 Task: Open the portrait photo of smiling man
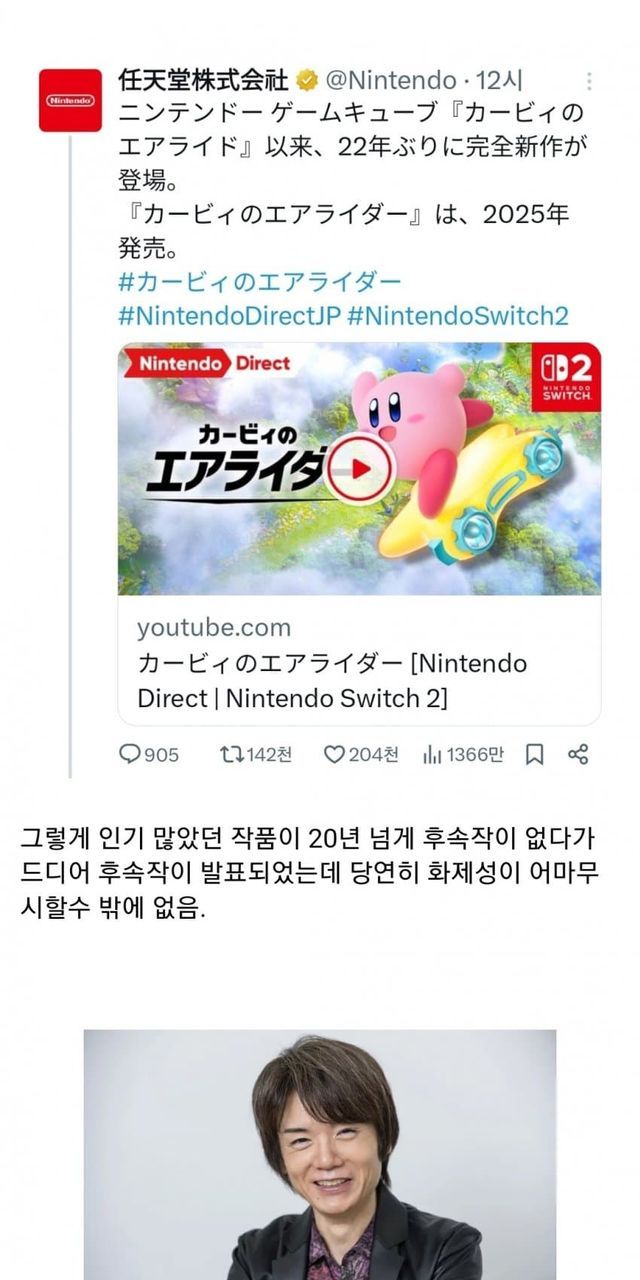click(x=320, y=1155)
